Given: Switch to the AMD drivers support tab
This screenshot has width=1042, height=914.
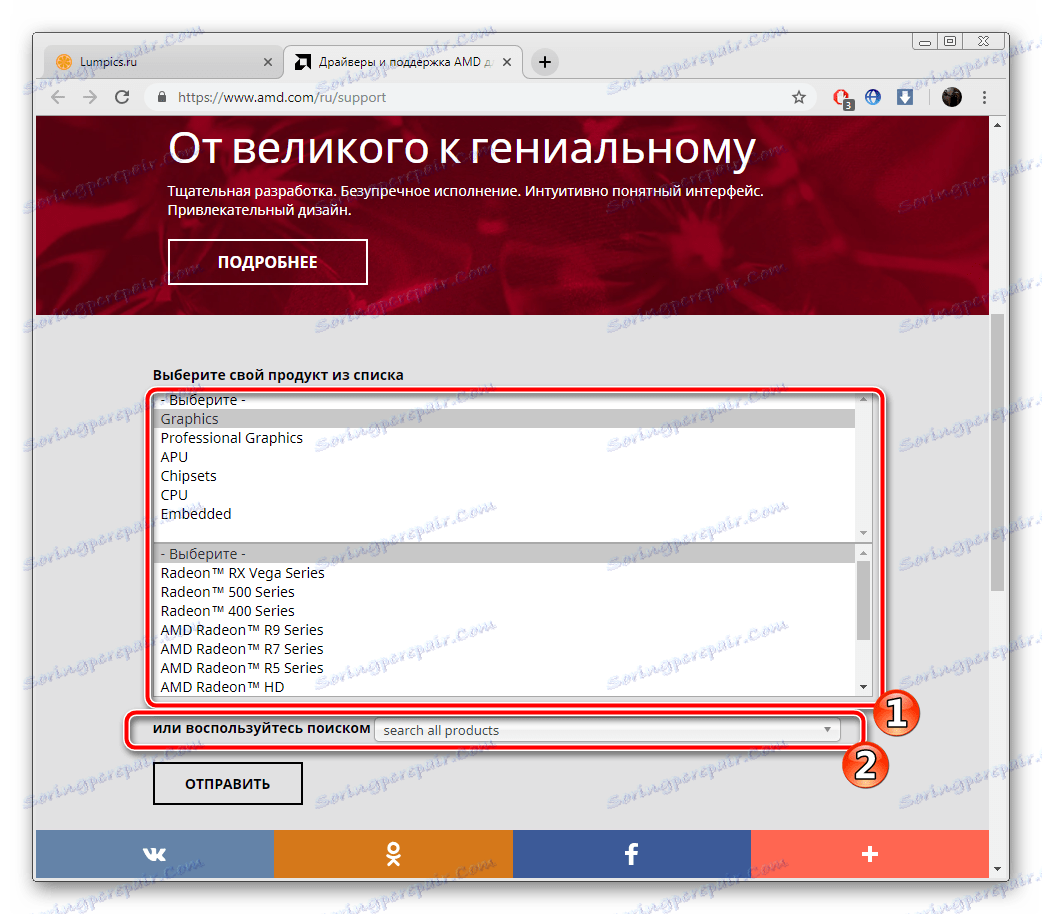Looking at the screenshot, I should tap(390, 61).
